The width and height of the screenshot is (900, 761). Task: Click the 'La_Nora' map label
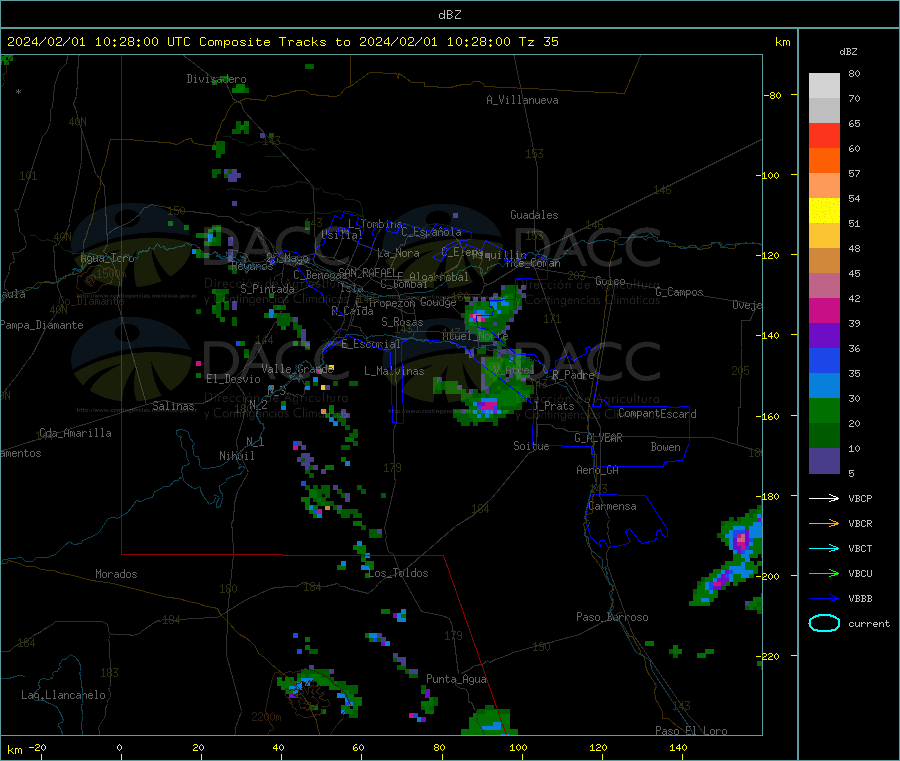click(x=398, y=253)
